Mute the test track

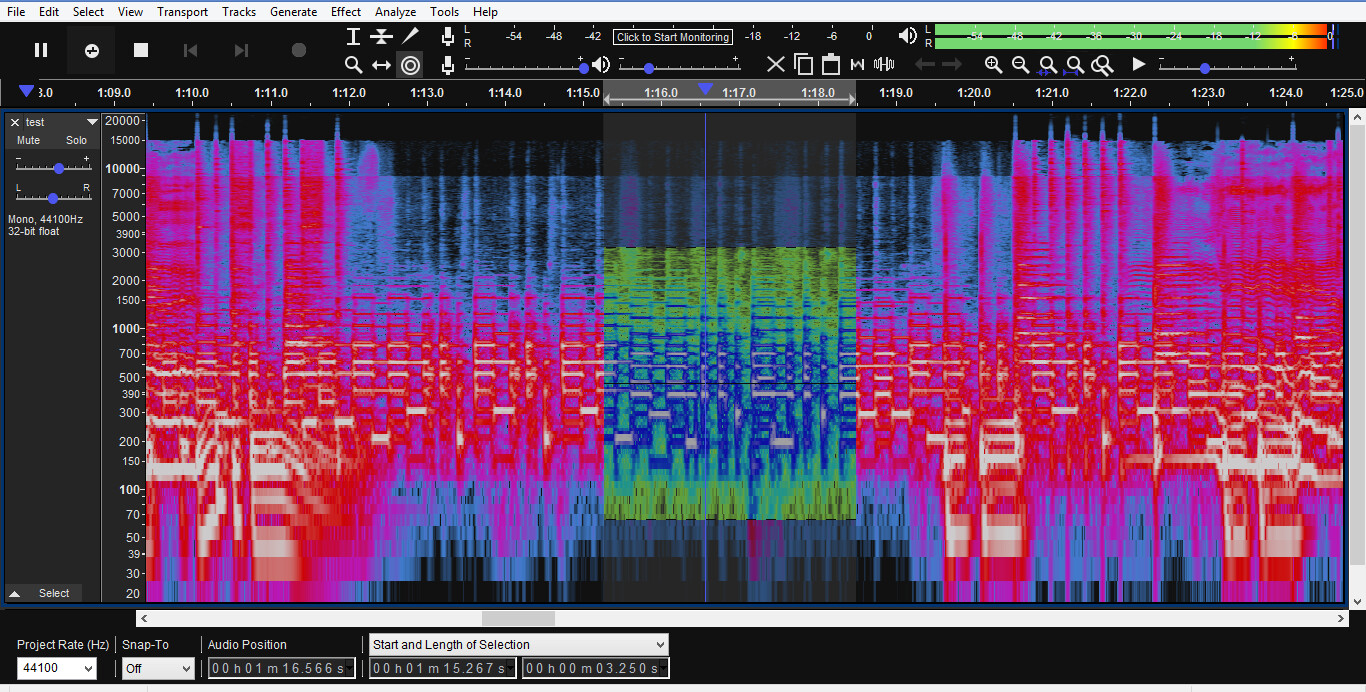click(x=27, y=140)
